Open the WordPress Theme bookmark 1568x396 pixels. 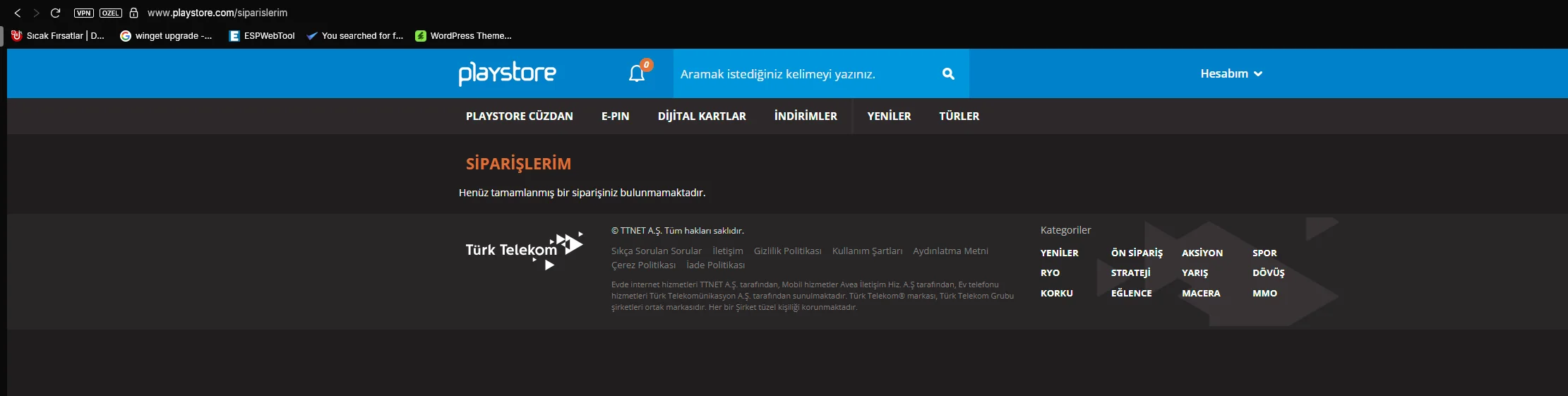[x=464, y=35]
